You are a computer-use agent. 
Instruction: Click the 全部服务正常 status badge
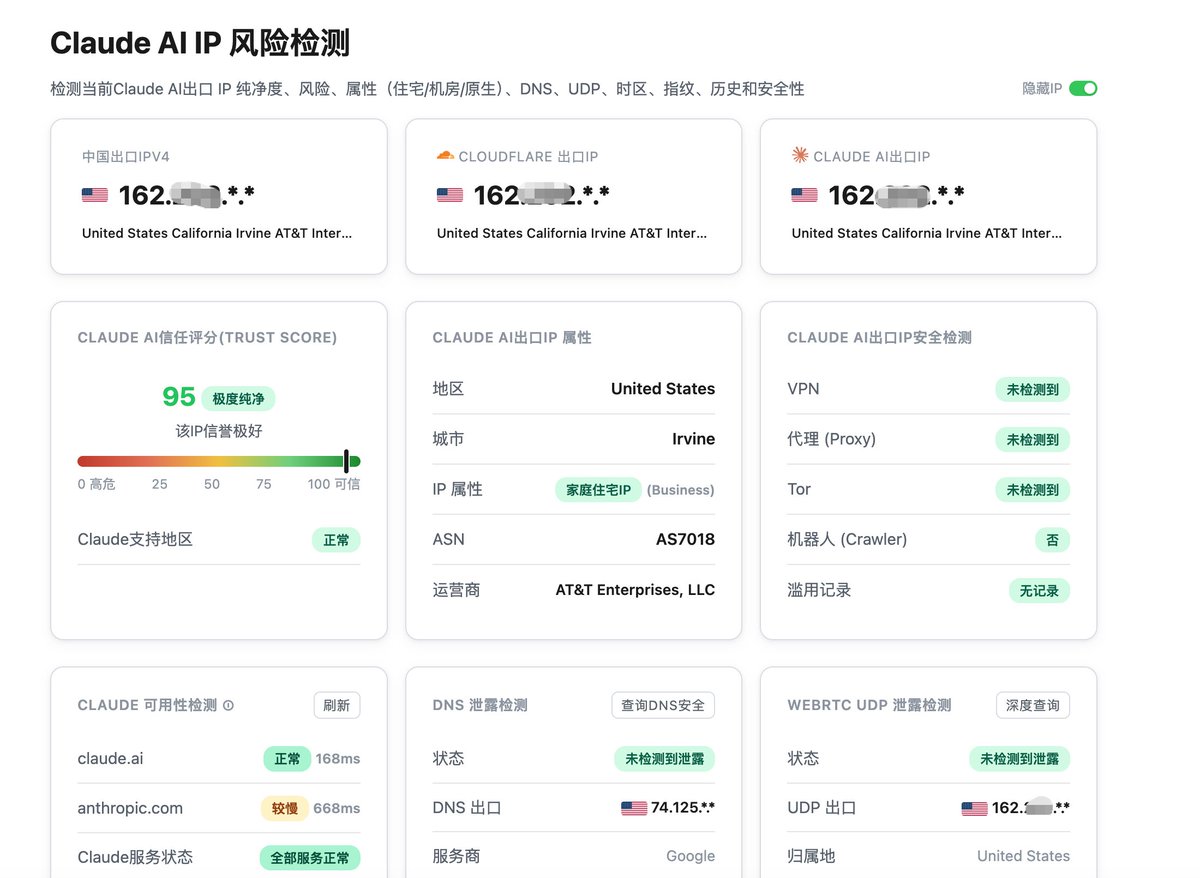[310, 858]
